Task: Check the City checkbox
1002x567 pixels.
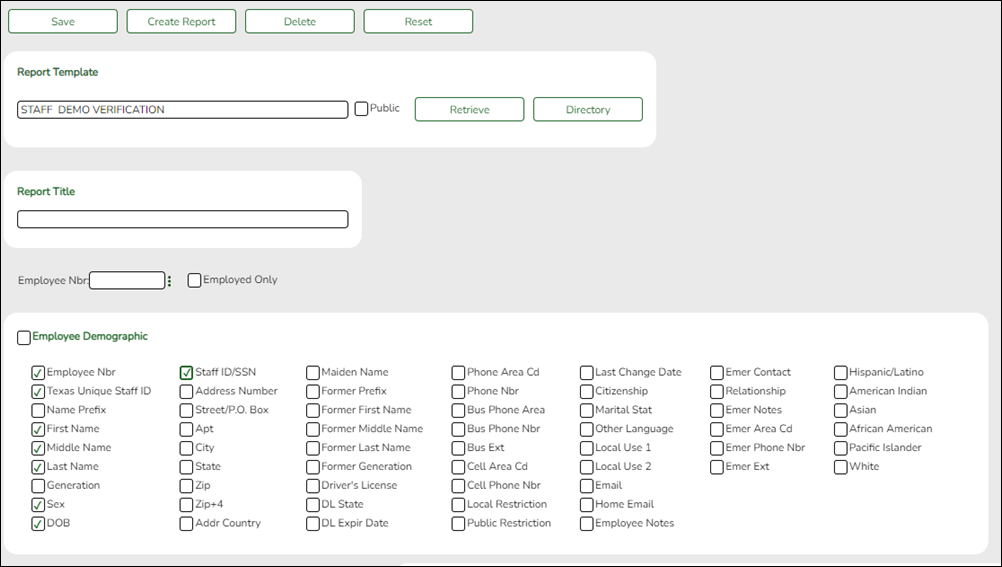Action: click(x=186, y=448)
